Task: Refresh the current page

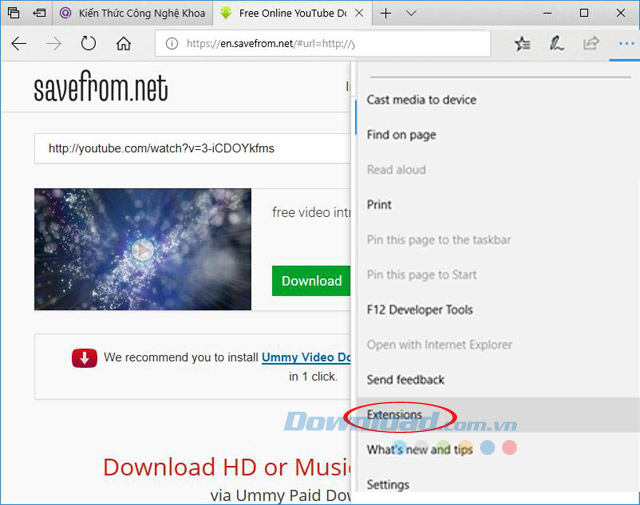Action: (88, 43)
